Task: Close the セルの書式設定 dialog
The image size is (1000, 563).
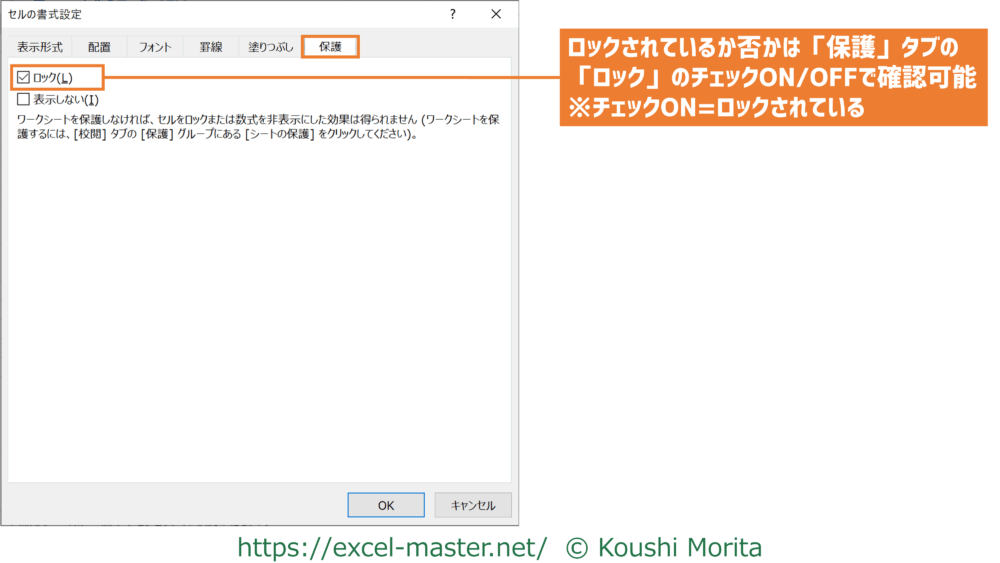Action: pyautogui.click(x=497, y=14)
